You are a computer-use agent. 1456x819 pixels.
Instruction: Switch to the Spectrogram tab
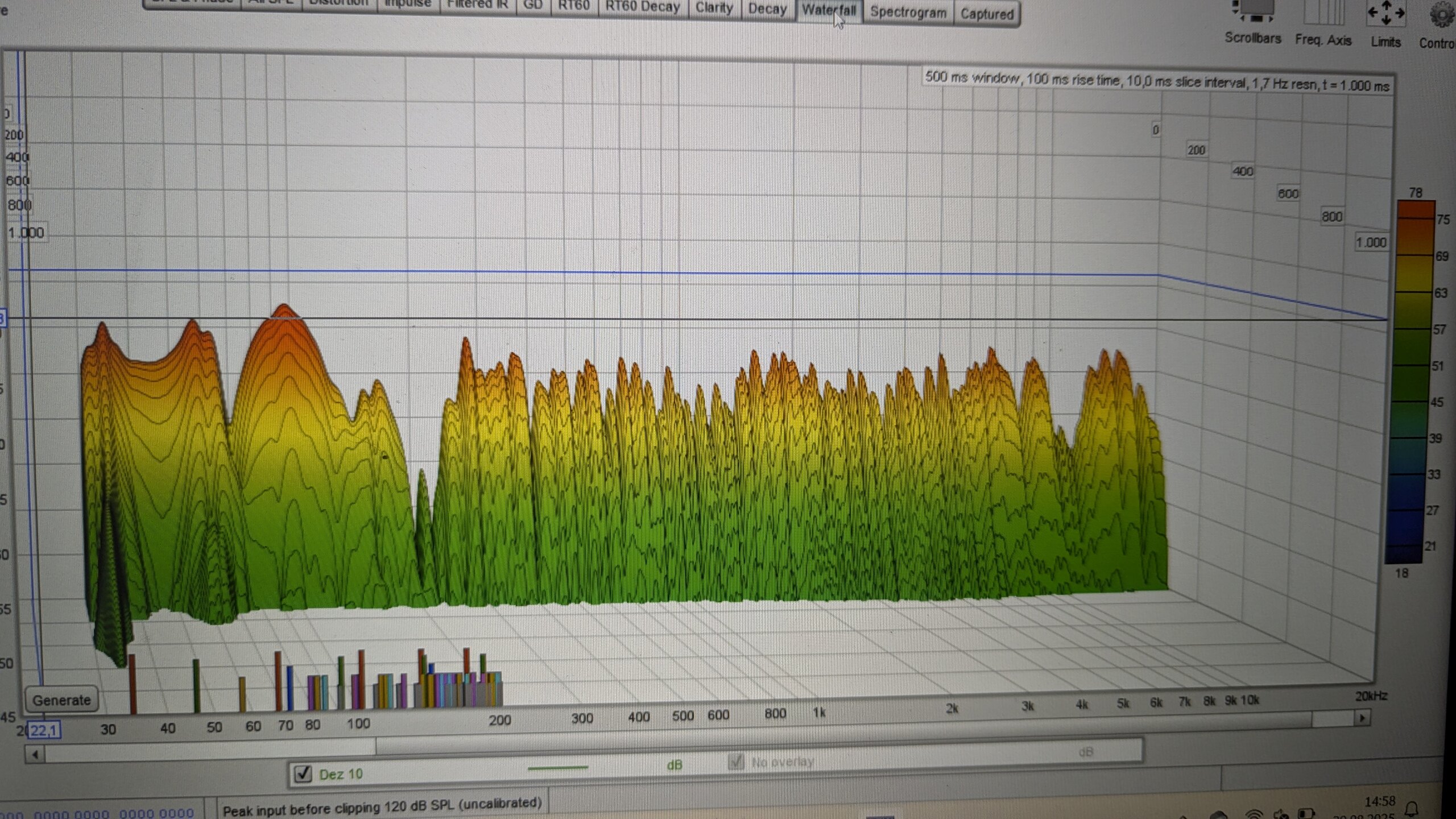coord(908,13)
